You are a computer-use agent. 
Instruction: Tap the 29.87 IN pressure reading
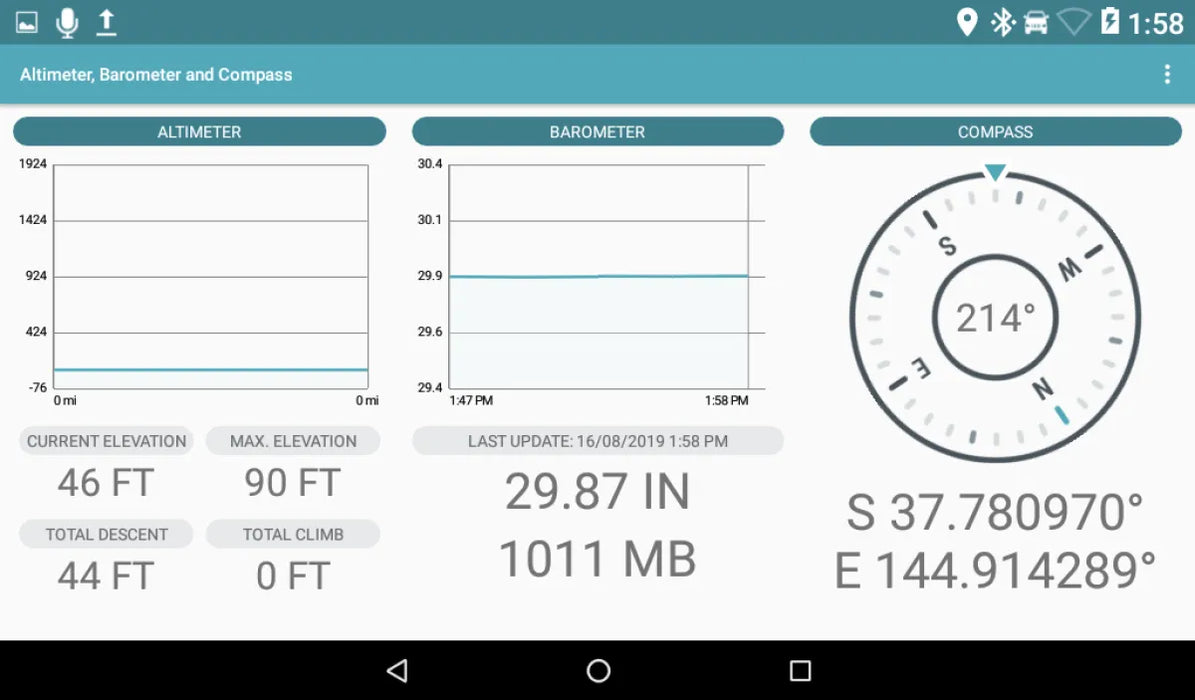coord(597,492)
